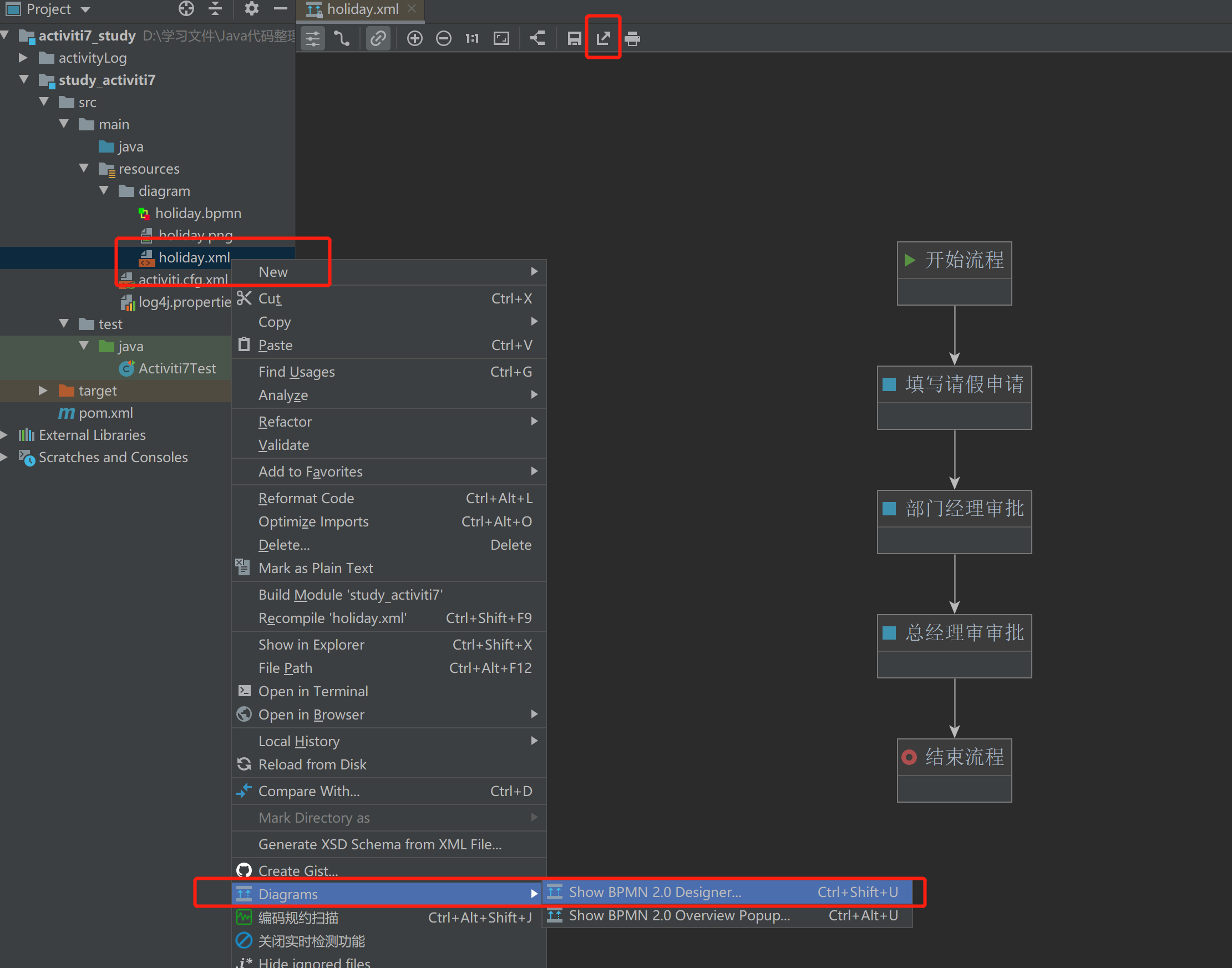Open Project panel settings gear
Screen dimensions: 1232x968
[252, 8]
